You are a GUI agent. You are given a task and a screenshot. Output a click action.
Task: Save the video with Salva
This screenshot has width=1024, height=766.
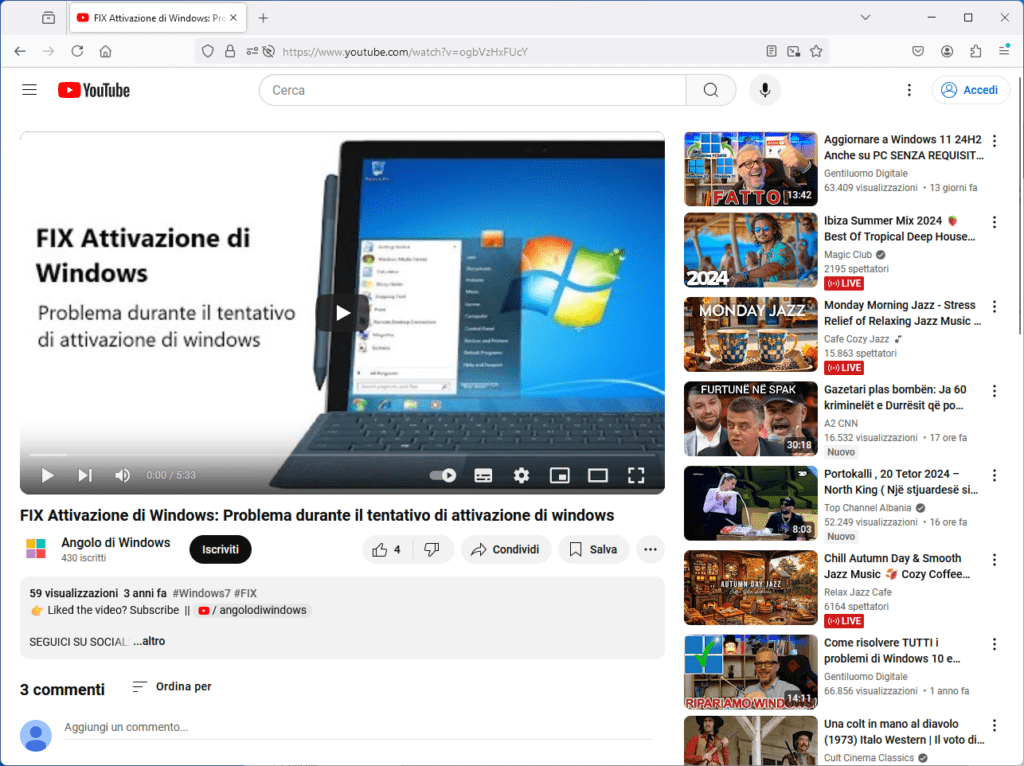coord(593,549)
